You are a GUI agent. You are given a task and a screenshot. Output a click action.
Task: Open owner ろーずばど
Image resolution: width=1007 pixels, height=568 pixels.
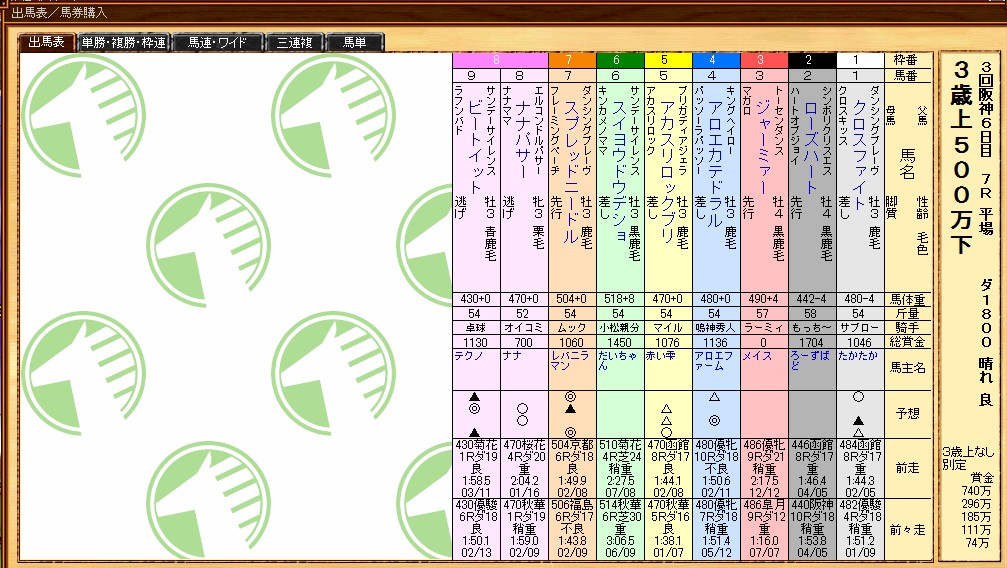[x=809, y=360]
